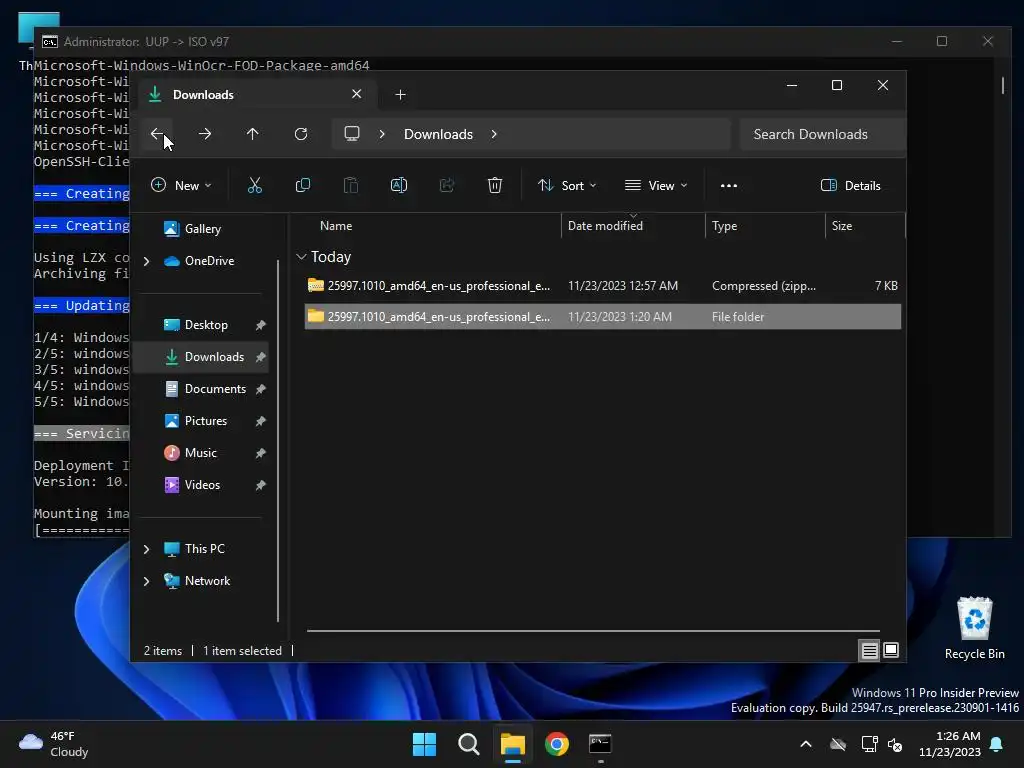This screenshot has width=1024, height=768.
Task: Go forward with the right arrow button
Action: [x=205, y=134]
